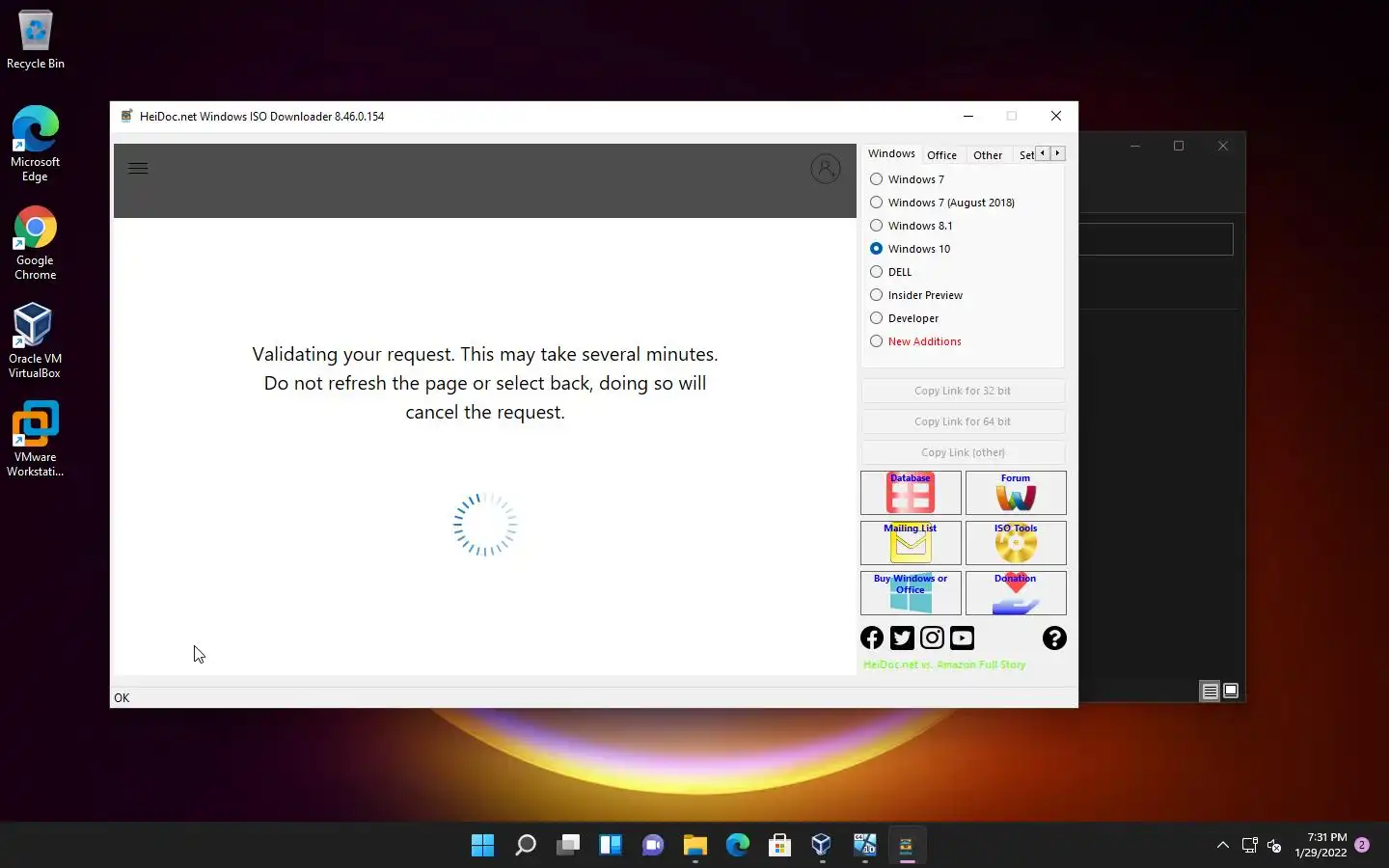1389x868 pixels.
Task: Open the notification count badge
Action: (1362, 845)
